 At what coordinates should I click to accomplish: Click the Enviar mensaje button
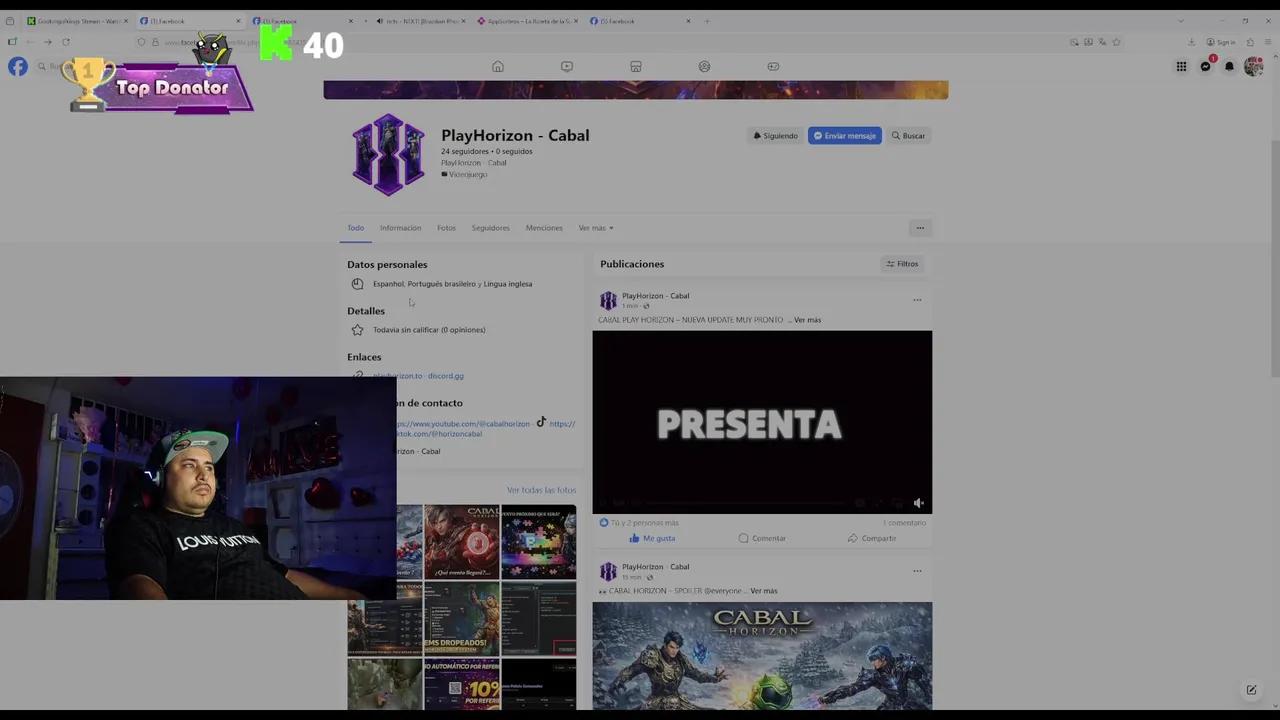[x=844, y=135]
